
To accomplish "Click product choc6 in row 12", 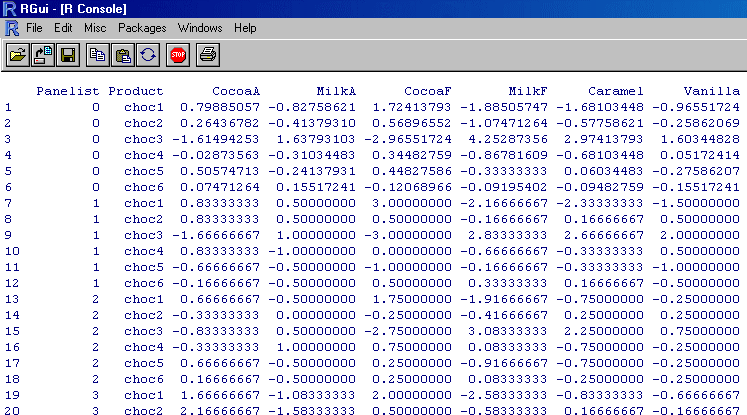I will tap(144, 283).
